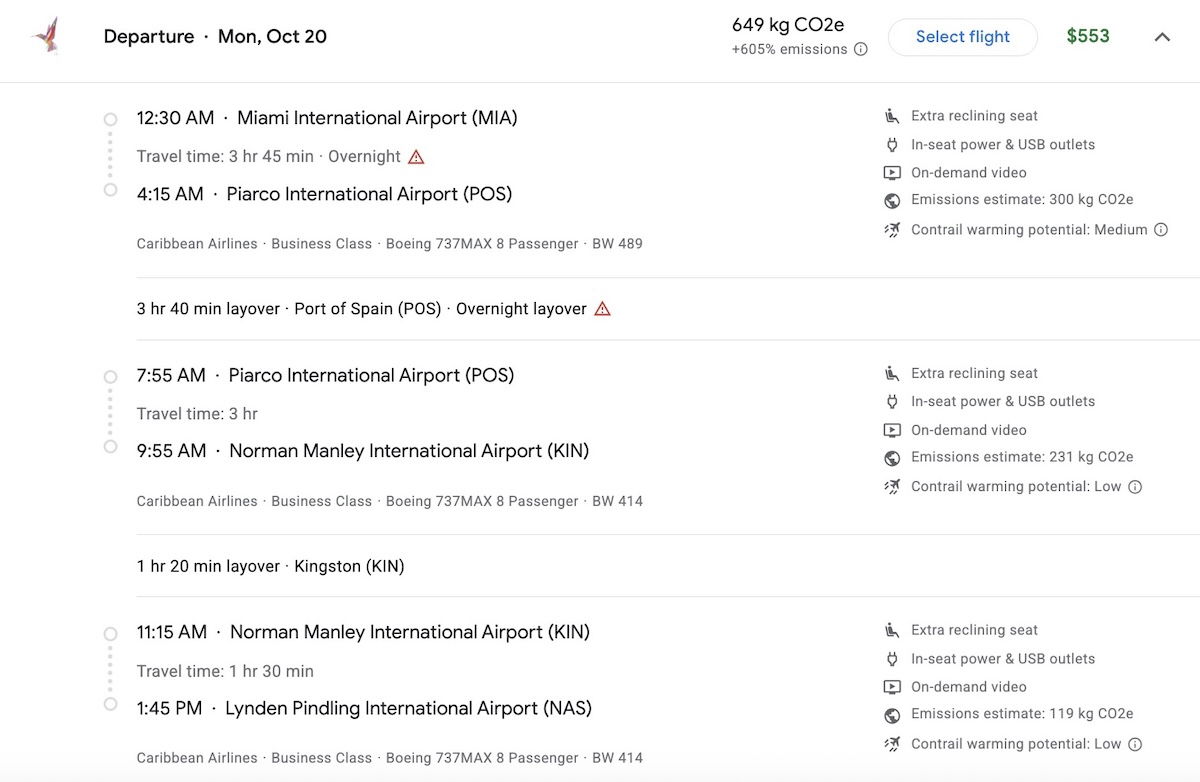Click 12:30 AM Miami International Airport departure
1200x782 pixels.
pos(327,118)
